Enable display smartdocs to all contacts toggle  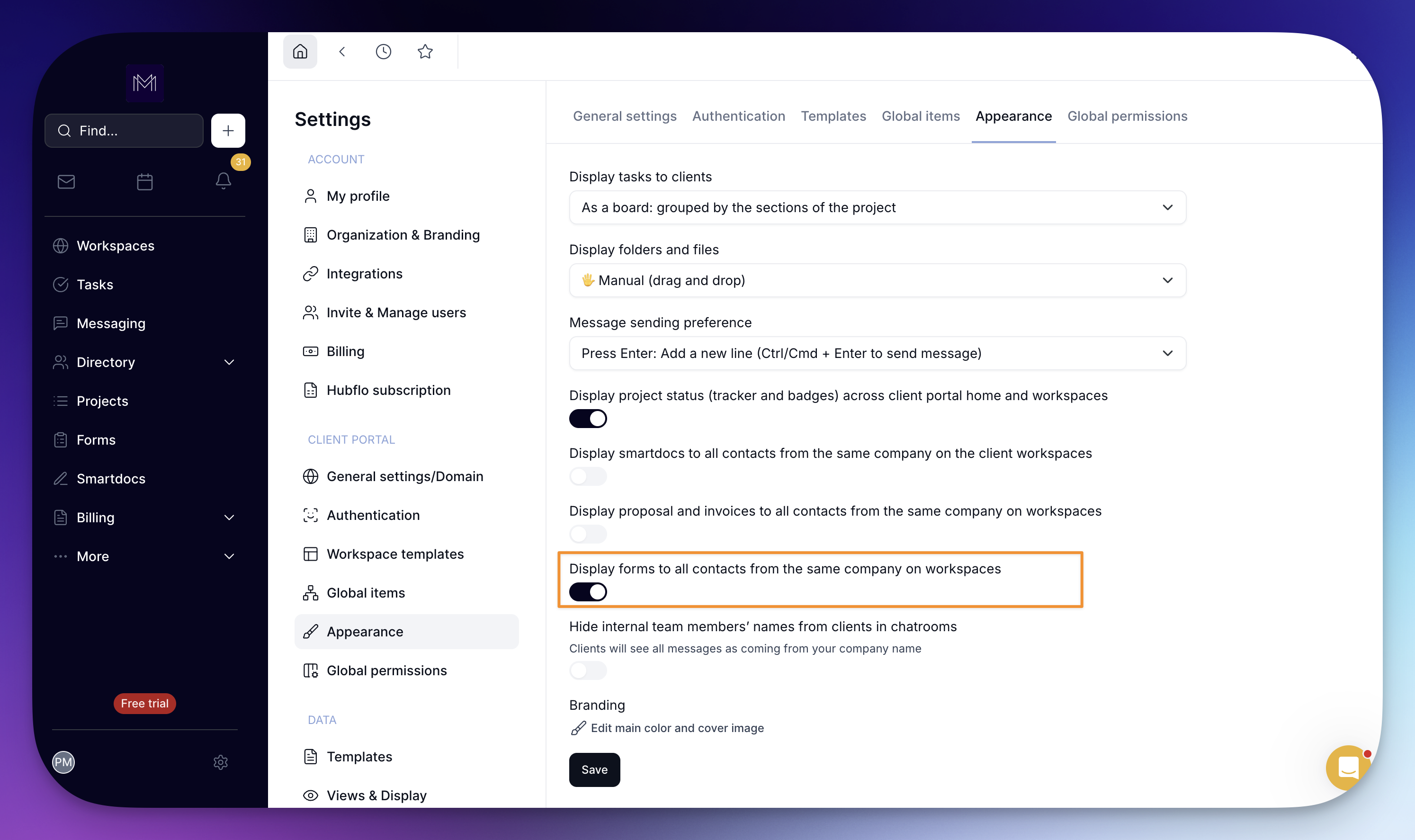(588, 477)
